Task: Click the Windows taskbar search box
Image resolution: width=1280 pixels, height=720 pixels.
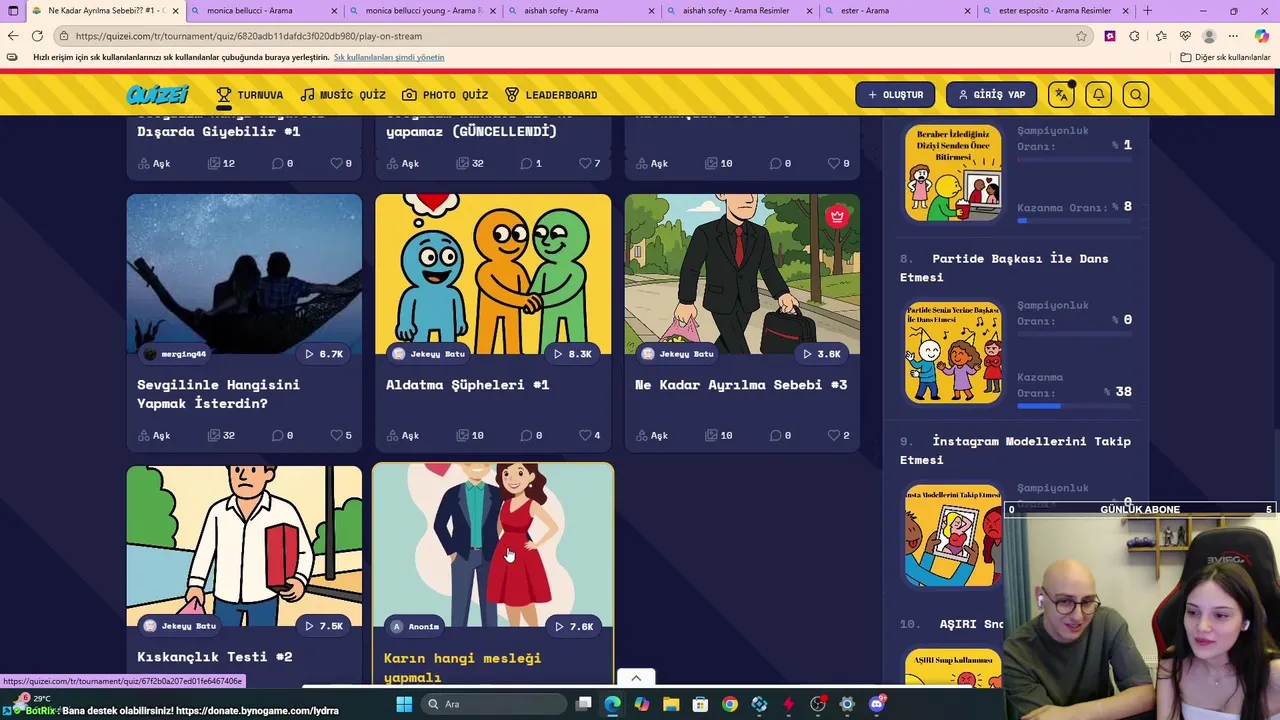Action: [492, 704]
